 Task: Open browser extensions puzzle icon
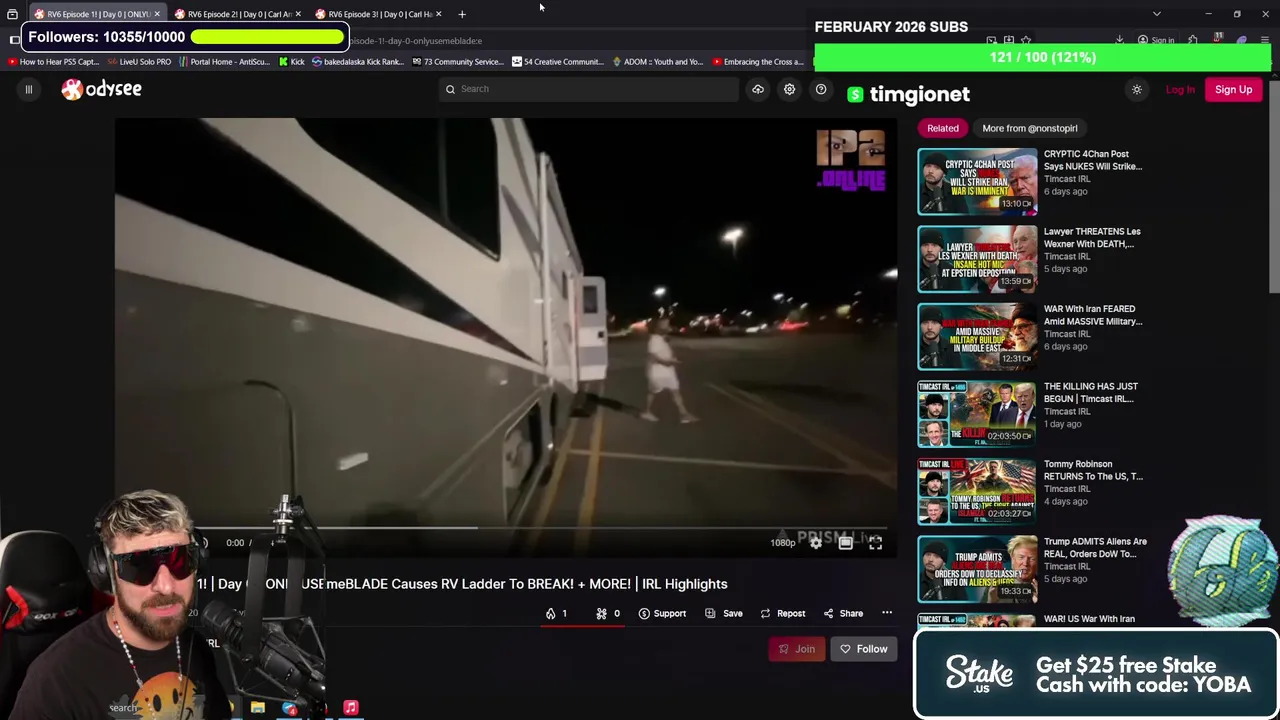click(1193, 41)
